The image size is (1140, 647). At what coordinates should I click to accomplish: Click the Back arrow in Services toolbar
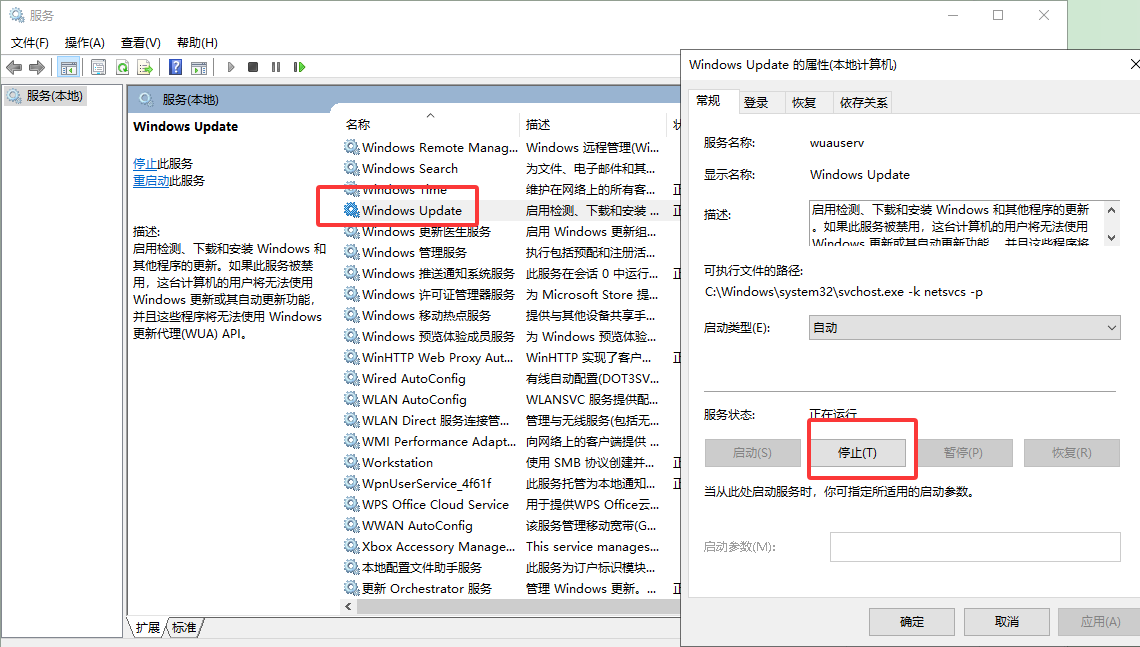(14, 68)
